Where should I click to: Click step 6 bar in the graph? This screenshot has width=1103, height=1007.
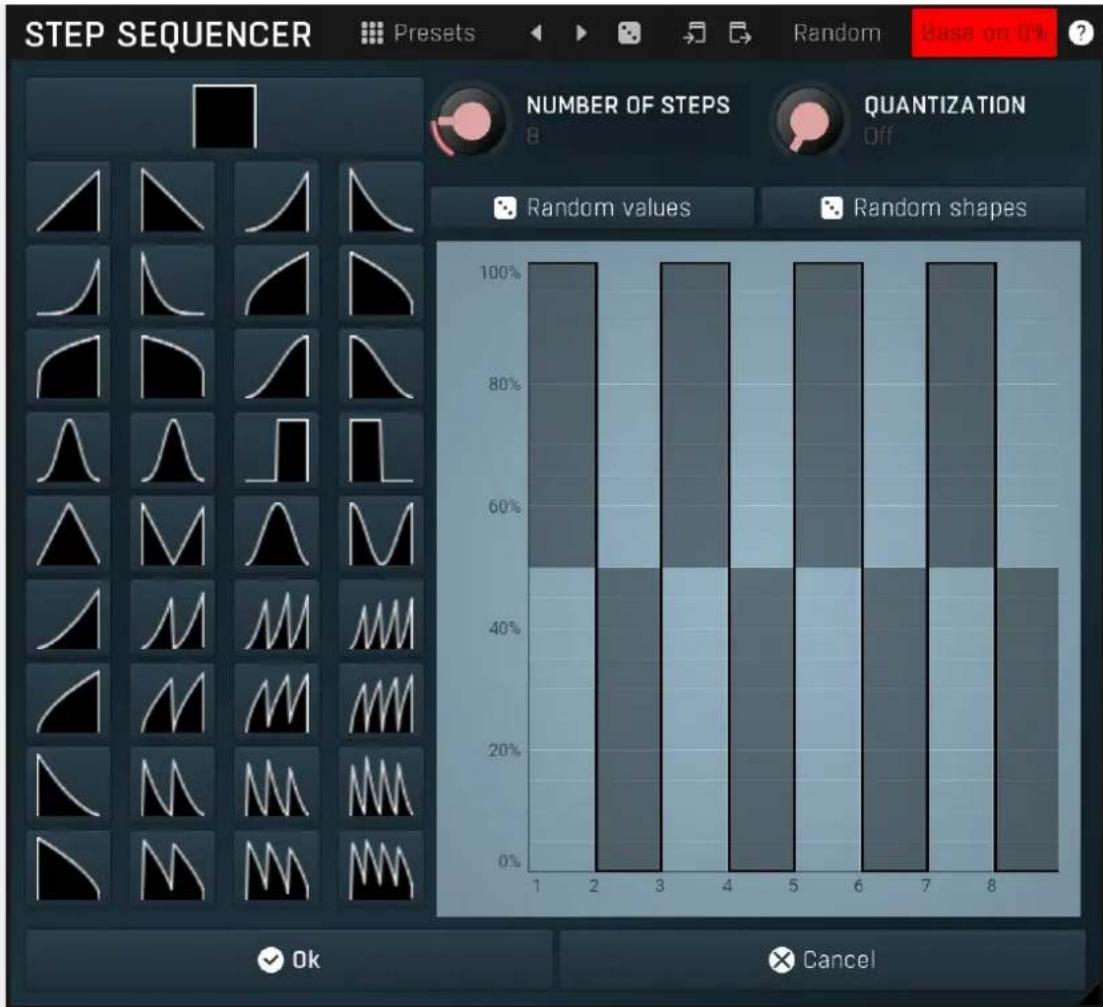pyautogui.click(x=895, y=719)
